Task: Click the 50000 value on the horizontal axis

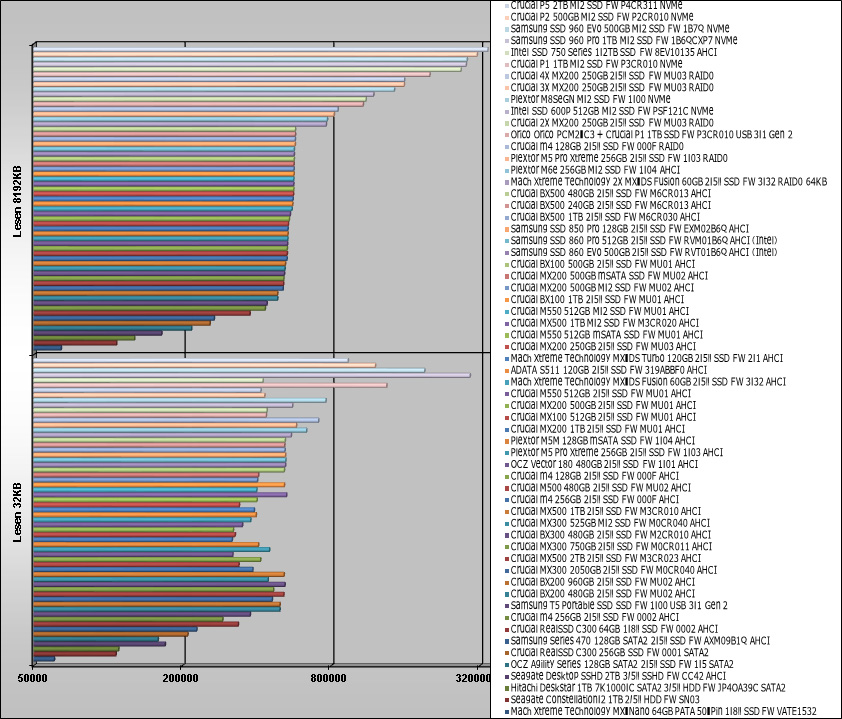Action: click(x=32, y=678)
